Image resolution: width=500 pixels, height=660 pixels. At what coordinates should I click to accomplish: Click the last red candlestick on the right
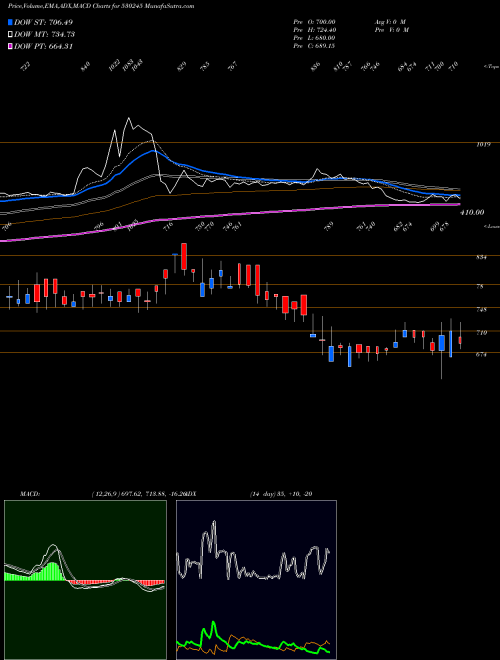pyautogui.click(x=460, y=341)
